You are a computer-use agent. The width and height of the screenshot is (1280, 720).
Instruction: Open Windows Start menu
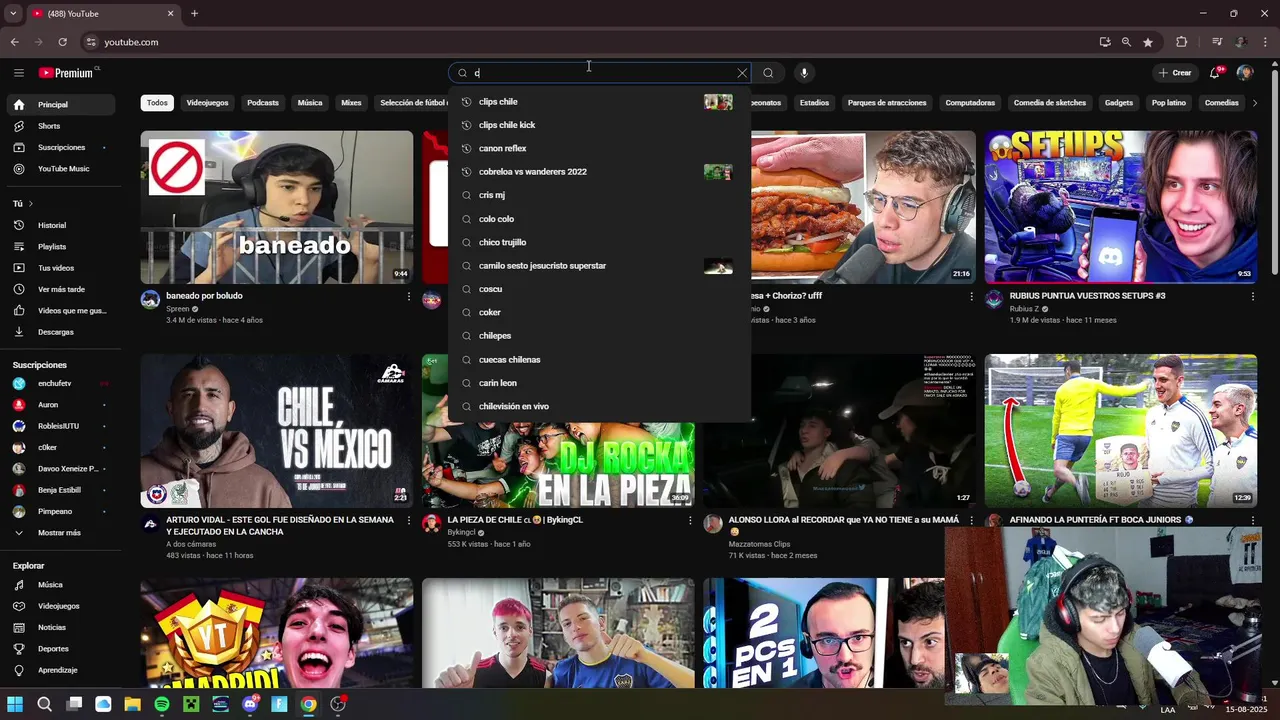click(x=15, y=704)
